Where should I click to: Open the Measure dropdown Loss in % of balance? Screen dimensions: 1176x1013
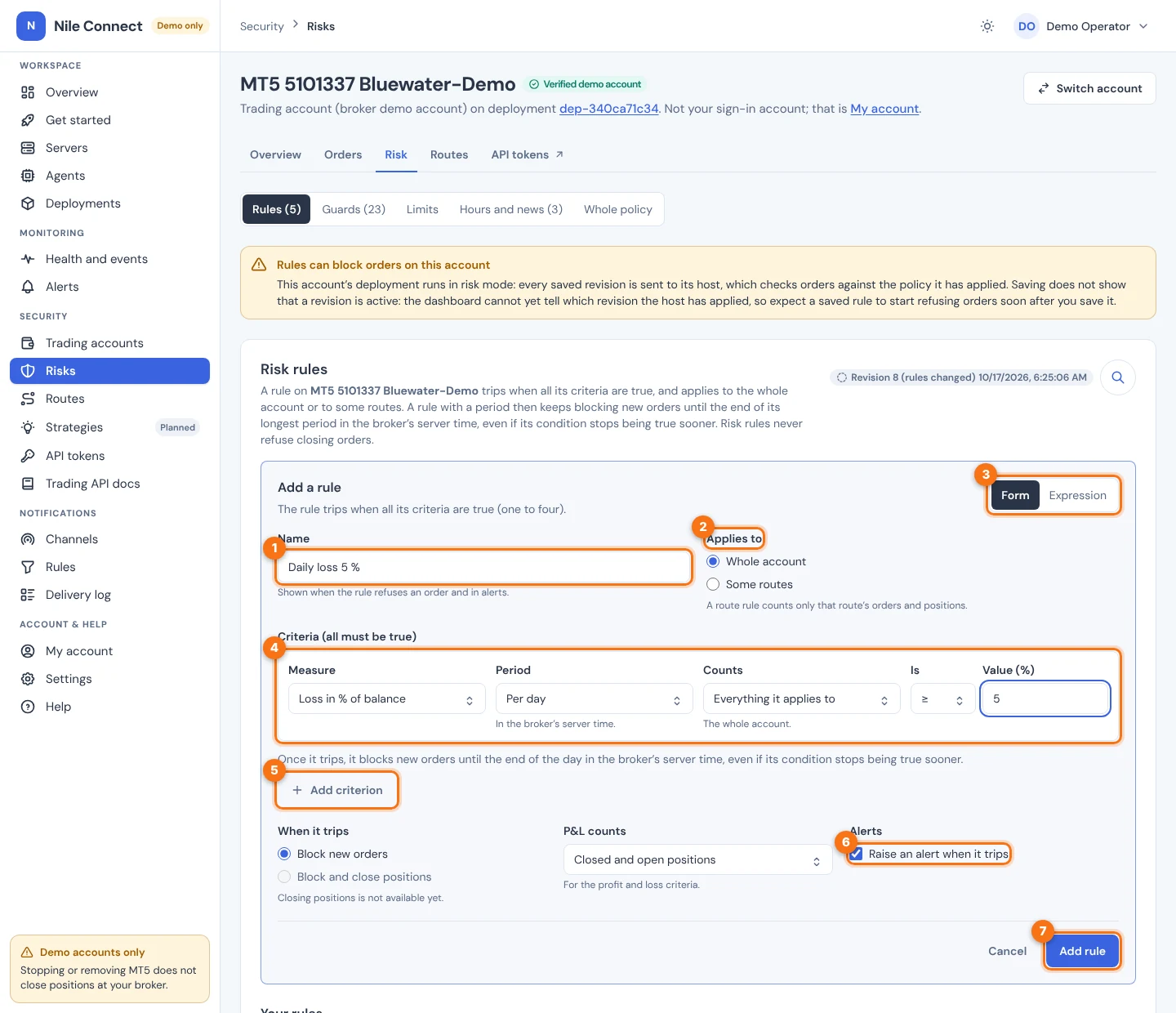[x=387, y=699]
